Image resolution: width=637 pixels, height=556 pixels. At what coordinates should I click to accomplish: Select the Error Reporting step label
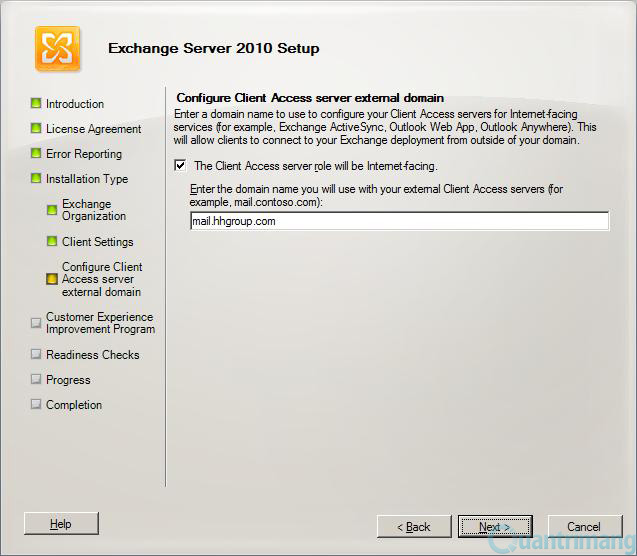84,154
